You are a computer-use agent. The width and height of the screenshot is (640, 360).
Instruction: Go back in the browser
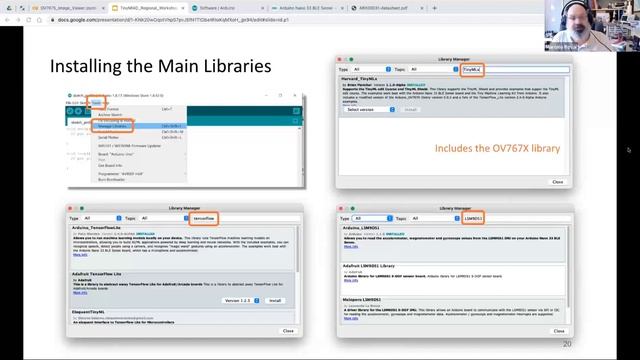click(x=7, y=20)
